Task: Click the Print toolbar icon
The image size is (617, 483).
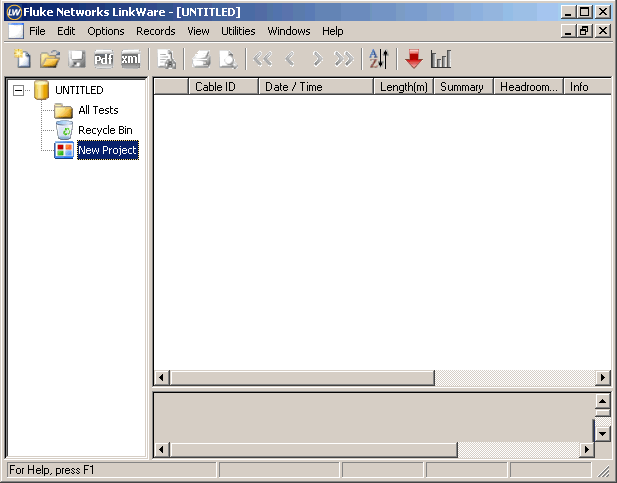Action: (x=201, y=59)
